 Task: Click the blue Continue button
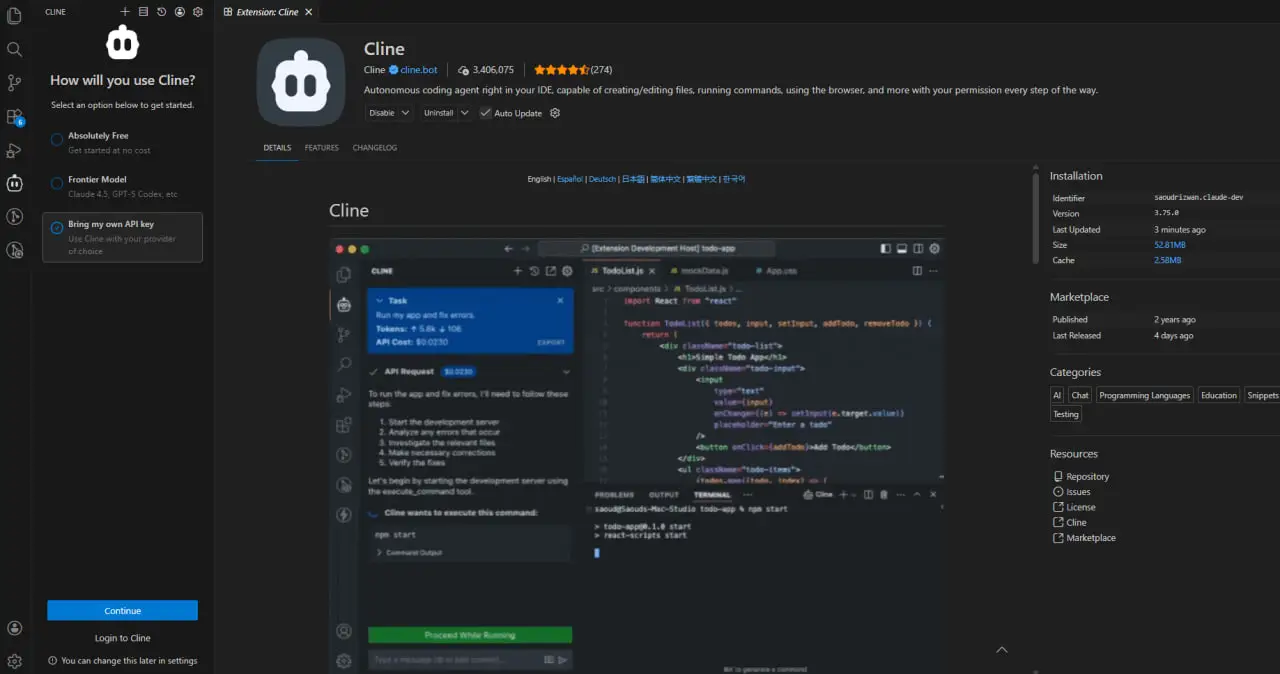122,611
